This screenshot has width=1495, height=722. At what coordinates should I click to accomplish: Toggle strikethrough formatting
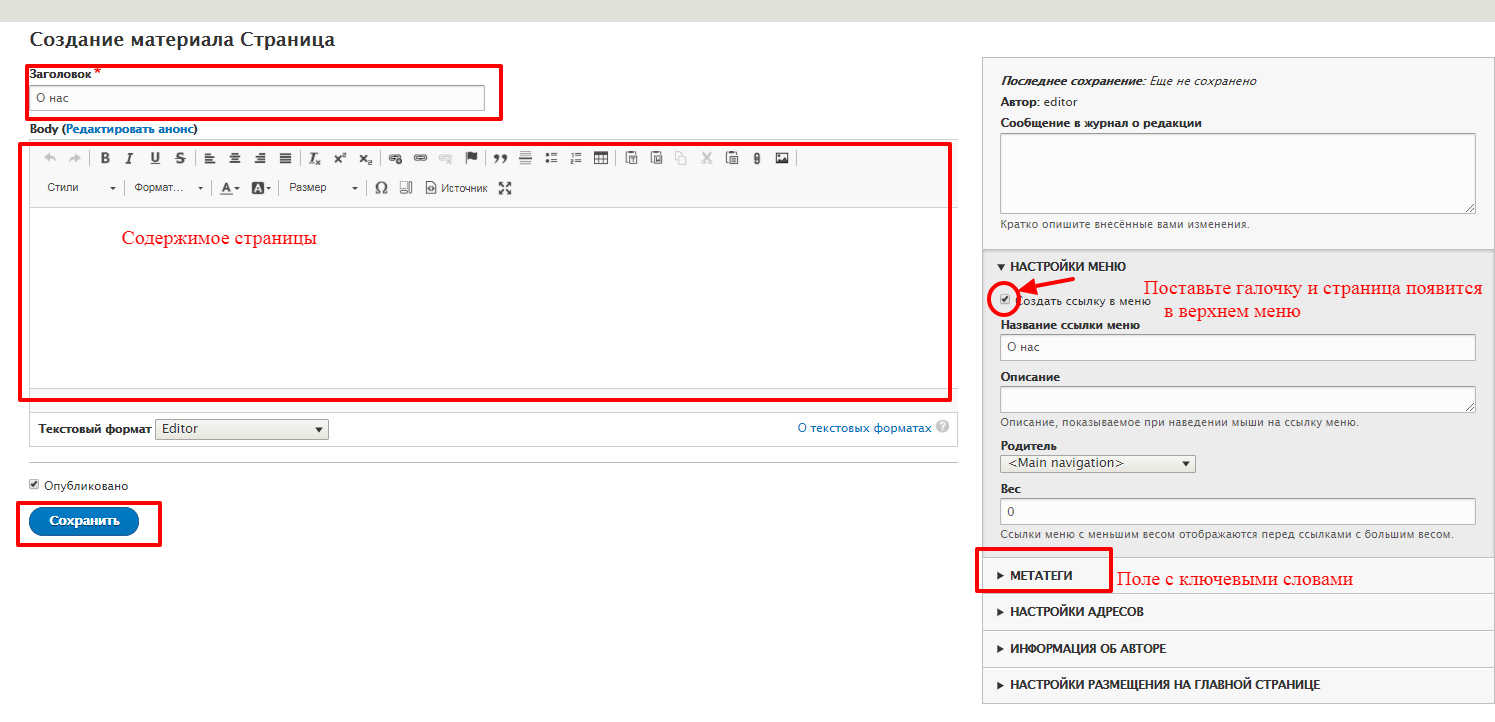(x=180, y=158)
